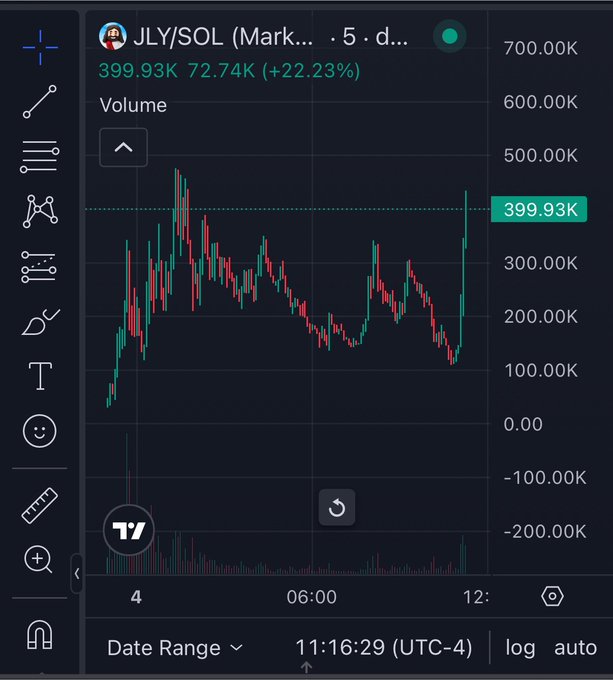The height and width of the screenshot is (680, 613).
Task: Click the 0.00 price axis label
Action: 523,424
